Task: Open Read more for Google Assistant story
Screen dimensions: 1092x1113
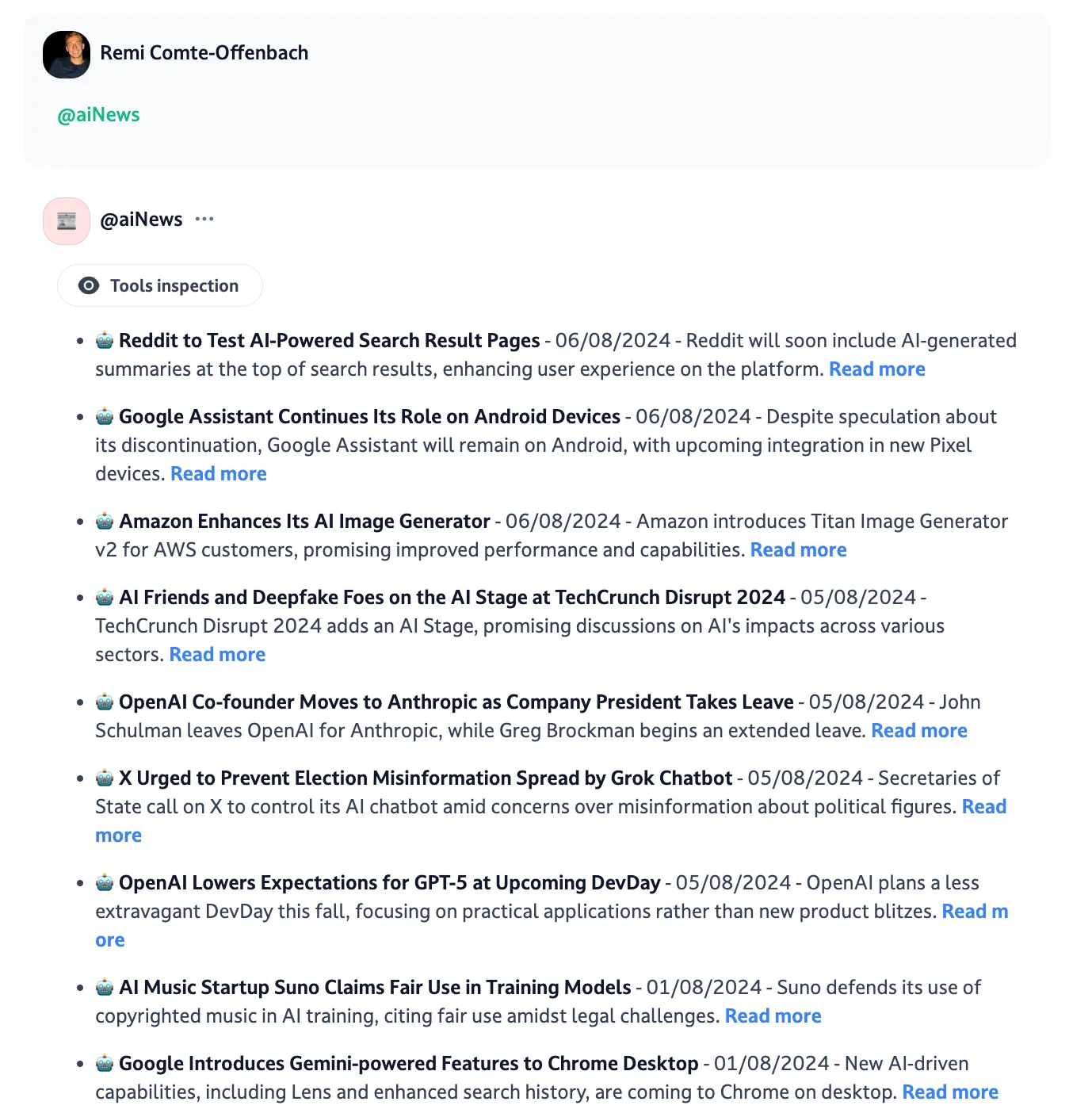Action: point(219,474)
